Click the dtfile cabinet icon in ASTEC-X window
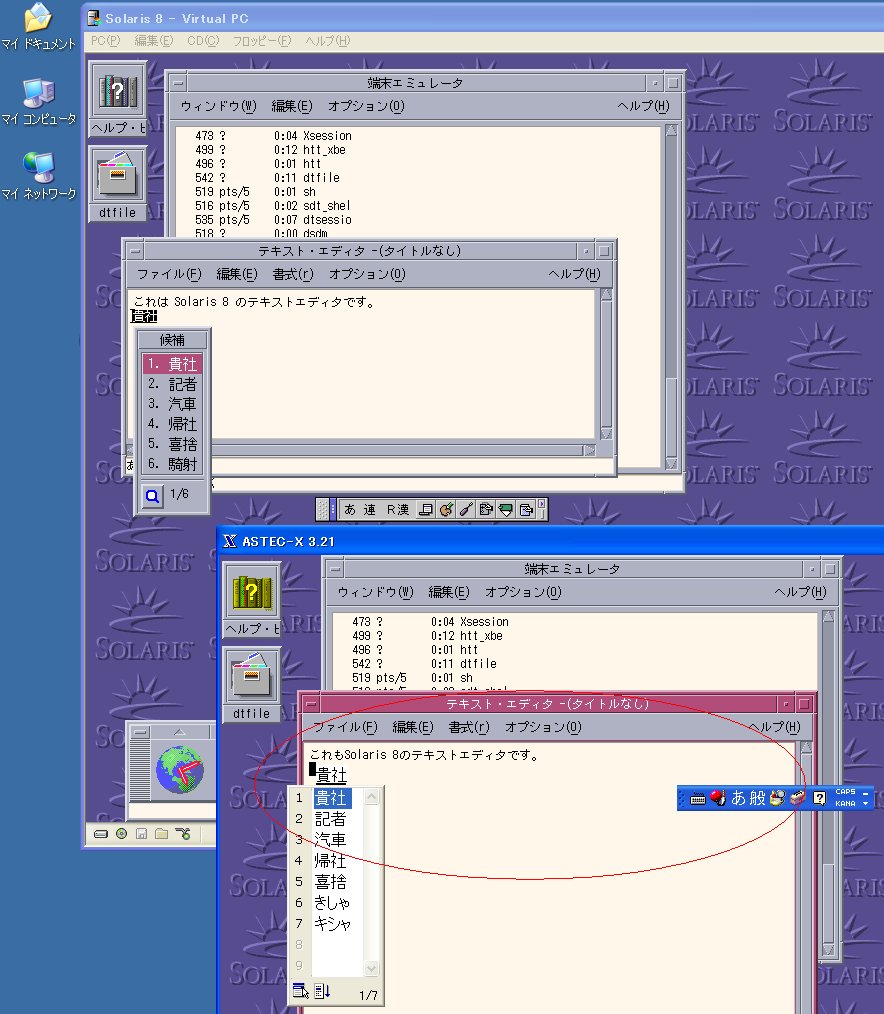884x1014 pixels. [252, 677]
